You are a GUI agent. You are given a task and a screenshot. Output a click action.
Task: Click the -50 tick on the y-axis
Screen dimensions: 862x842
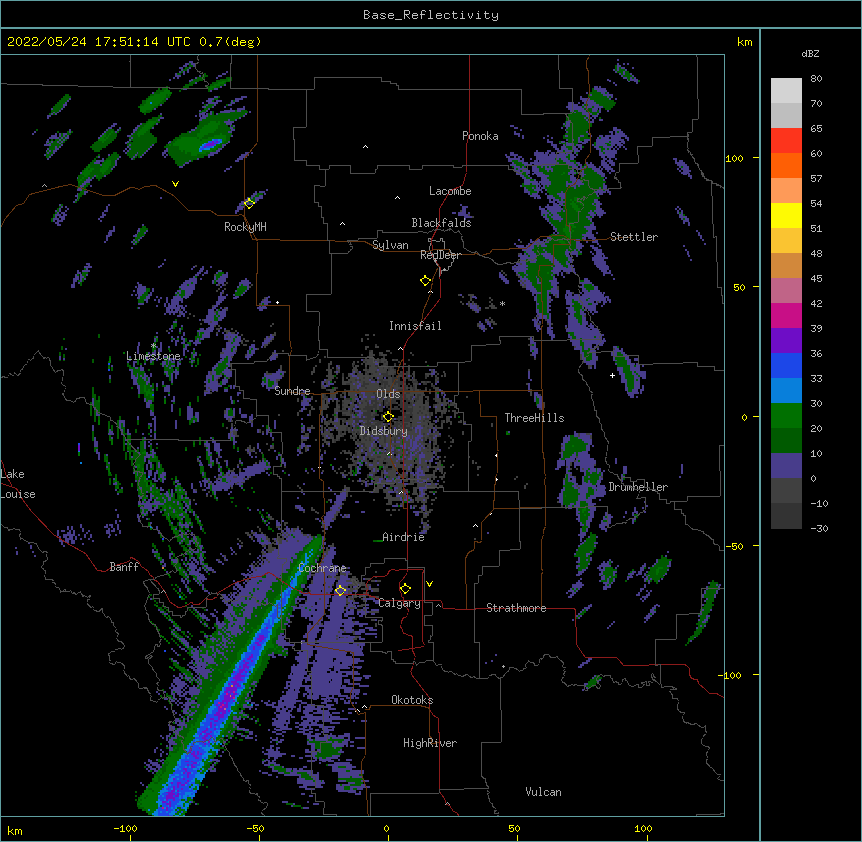point(734,546)
